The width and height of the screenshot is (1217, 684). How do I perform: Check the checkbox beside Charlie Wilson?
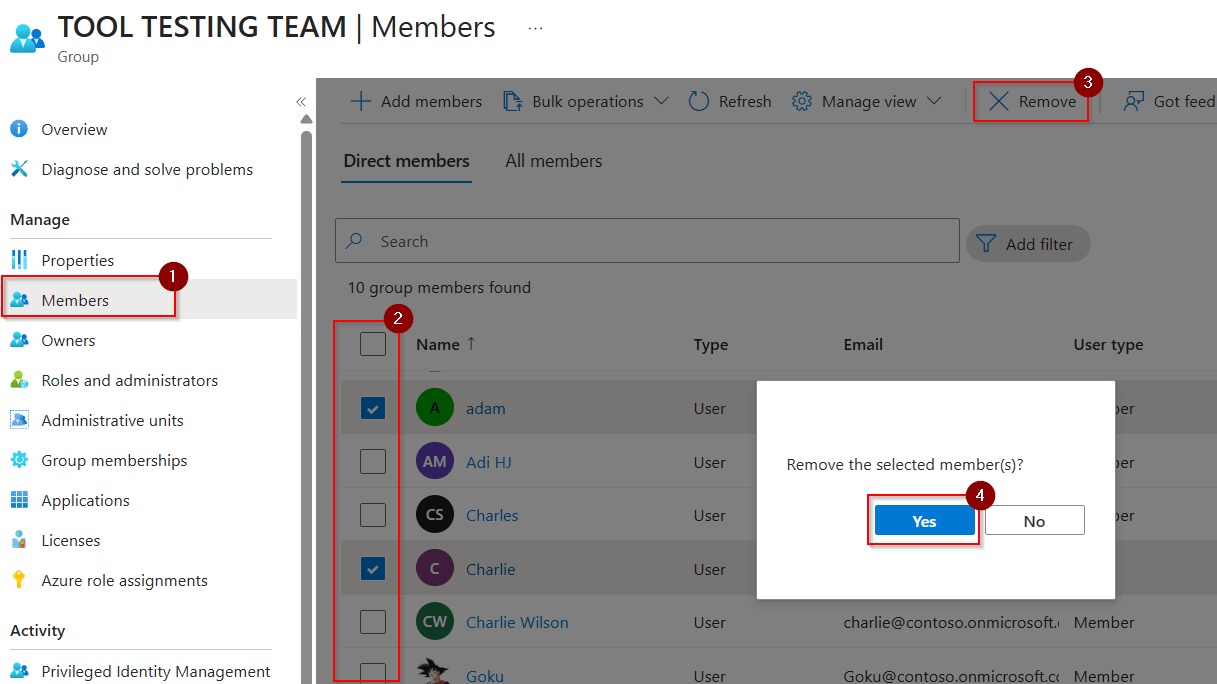[372, 621]
